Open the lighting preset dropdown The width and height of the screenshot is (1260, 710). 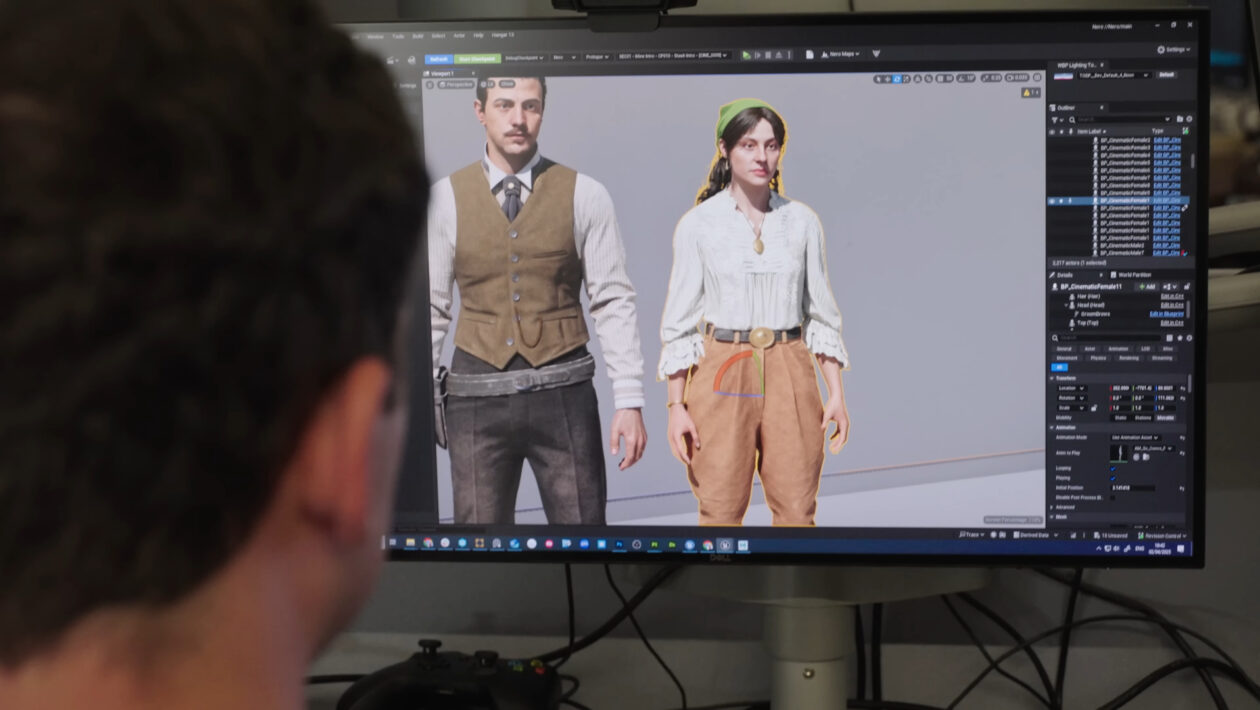pos(1114,75)
